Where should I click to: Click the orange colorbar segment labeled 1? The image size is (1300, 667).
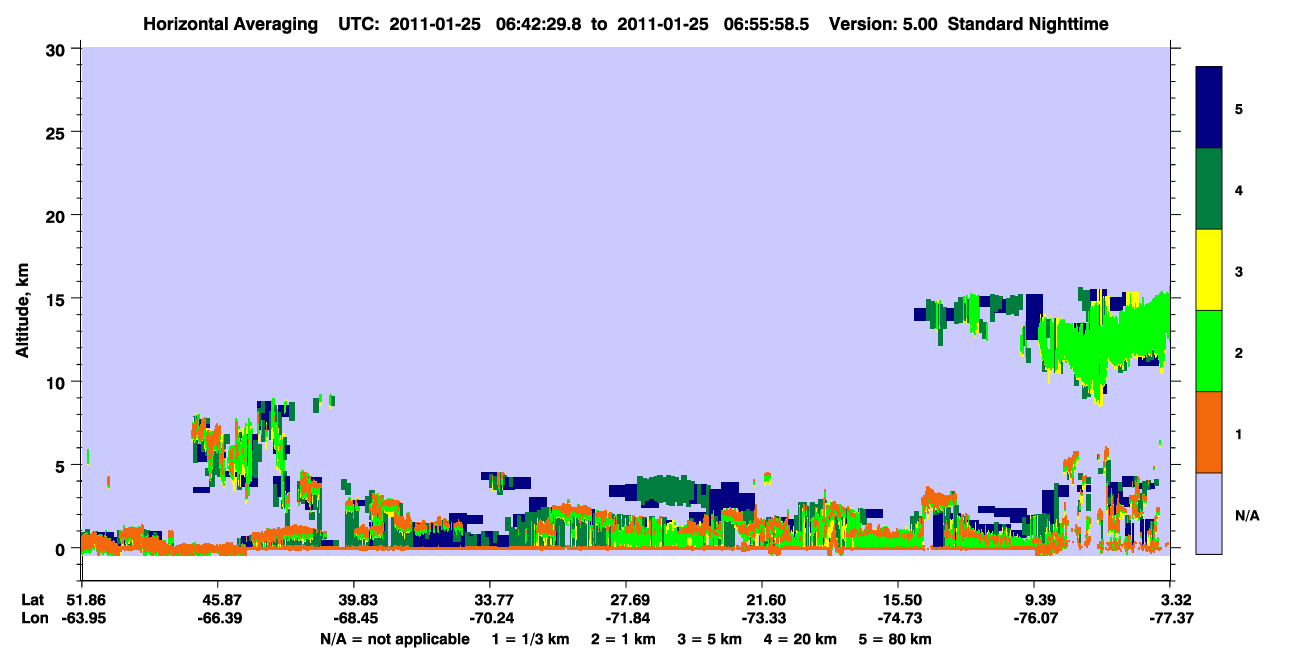click(1209, 432)
